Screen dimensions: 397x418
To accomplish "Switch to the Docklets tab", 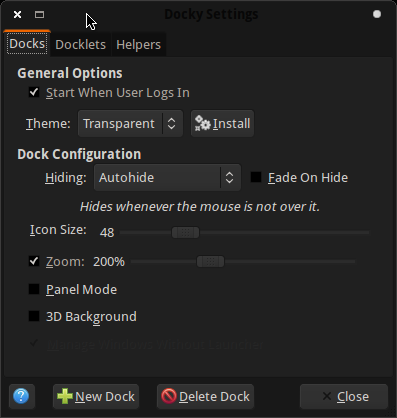I will coord(80,44).
